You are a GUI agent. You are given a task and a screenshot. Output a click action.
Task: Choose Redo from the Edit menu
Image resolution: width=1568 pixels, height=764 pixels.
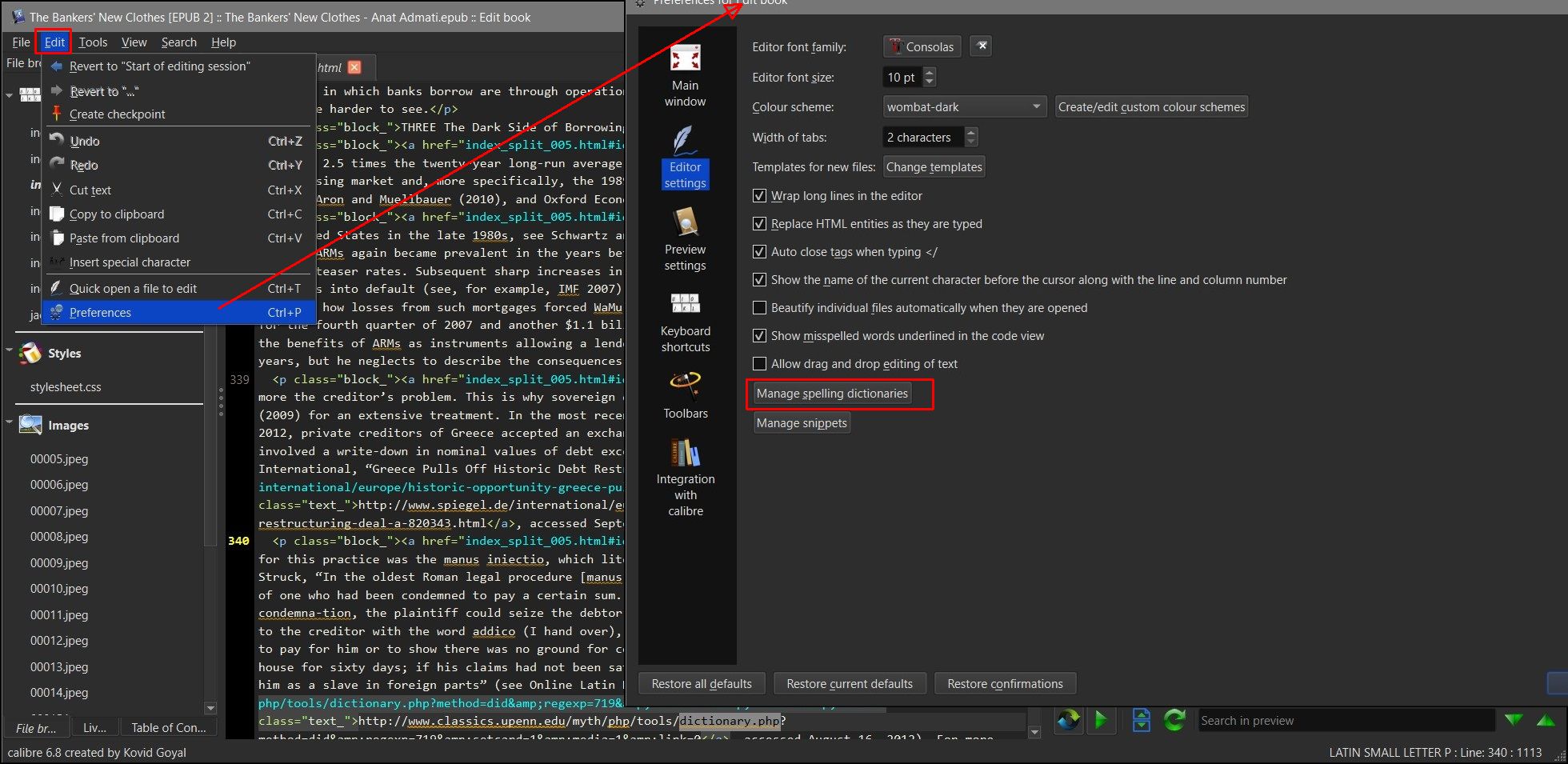pyautogui.click(x=179, y=166)
